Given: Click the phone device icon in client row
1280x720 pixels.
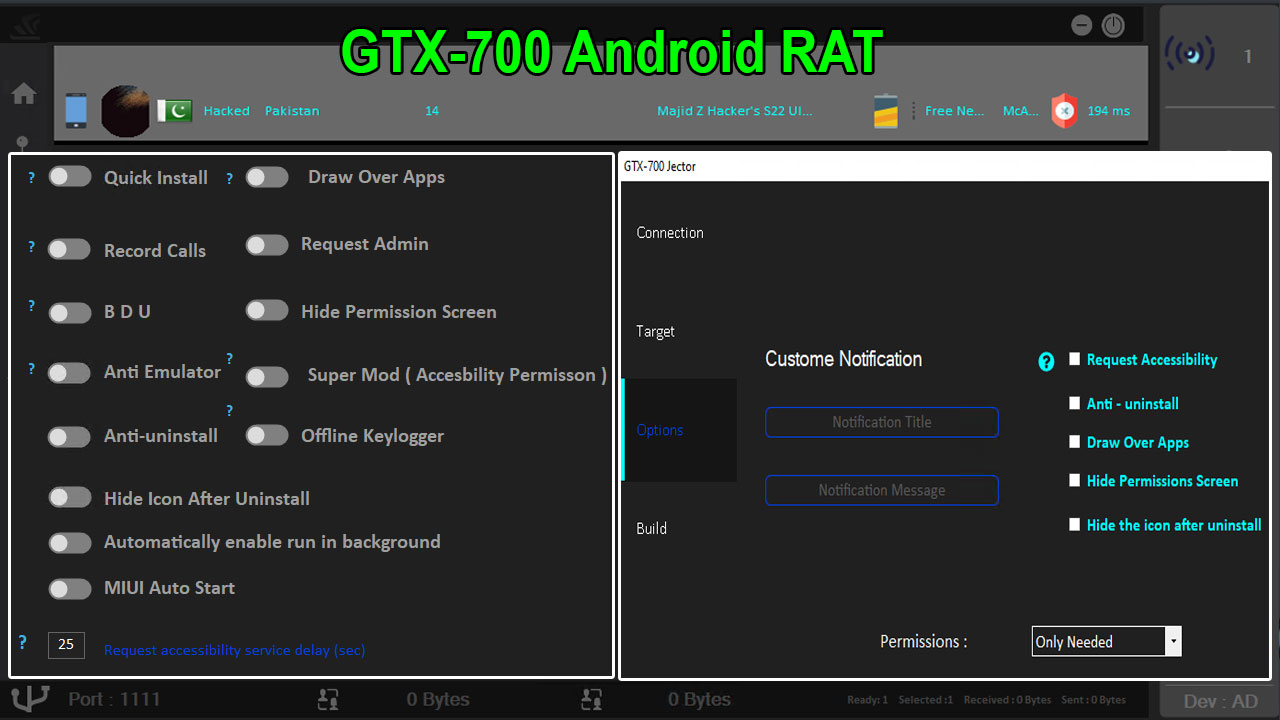Looking at the screenshot, I should 76,110.
